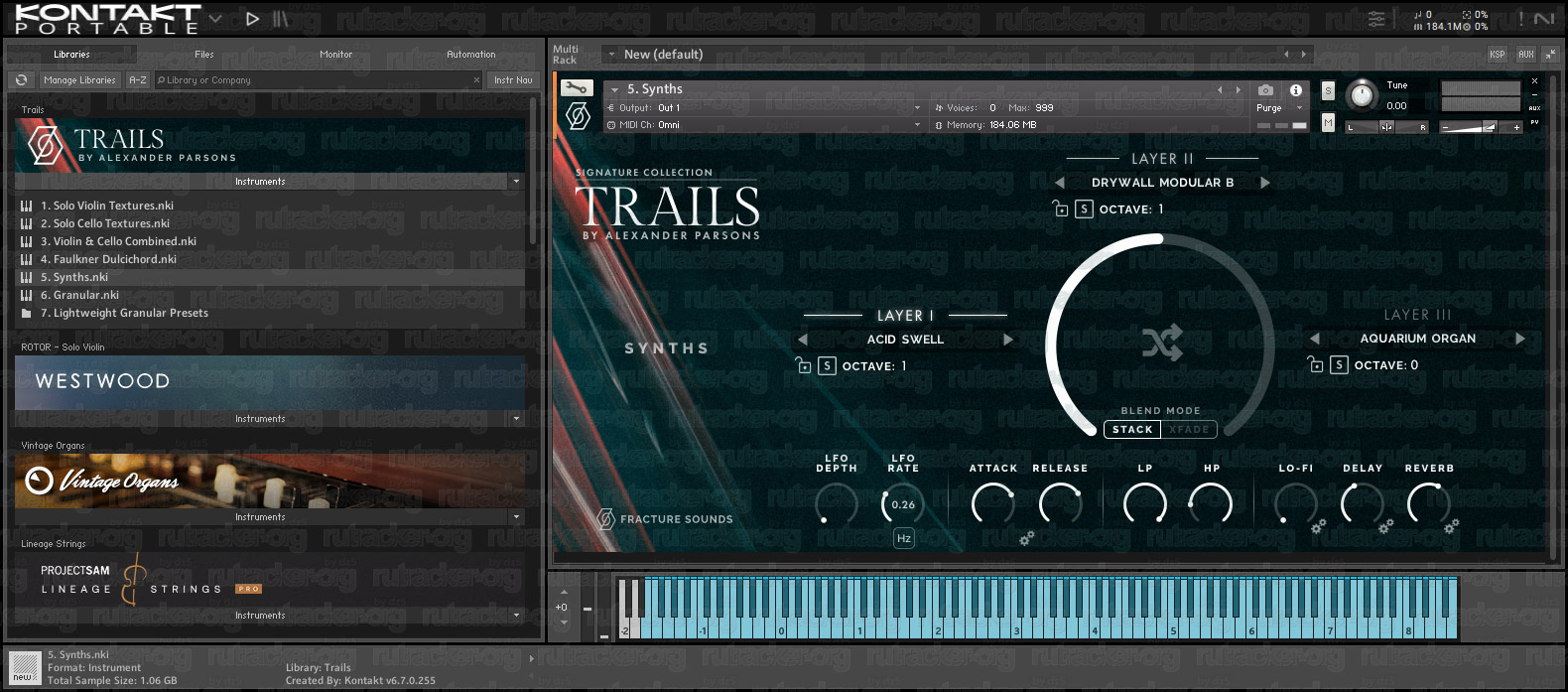The height and width of the screenshot is (692, 1568).
Task: Toggle Layer II solo S button
Action: [x=1084, y=208]
